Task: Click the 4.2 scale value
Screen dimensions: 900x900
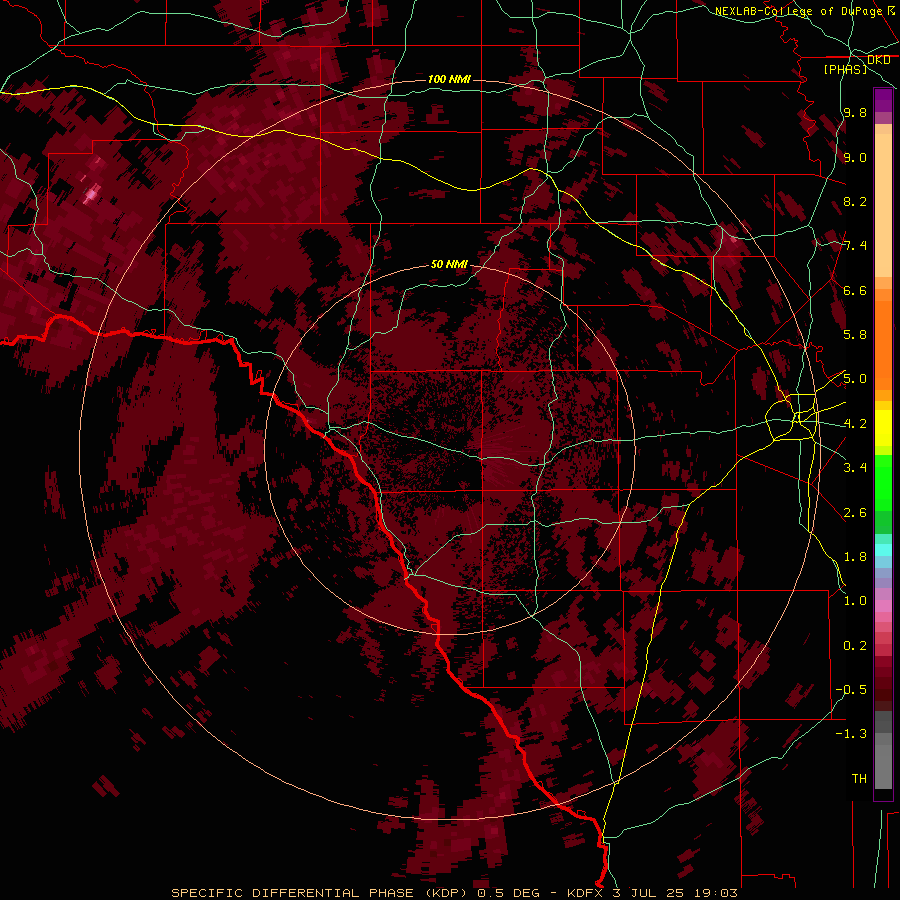Action: [x=855, y=424]
